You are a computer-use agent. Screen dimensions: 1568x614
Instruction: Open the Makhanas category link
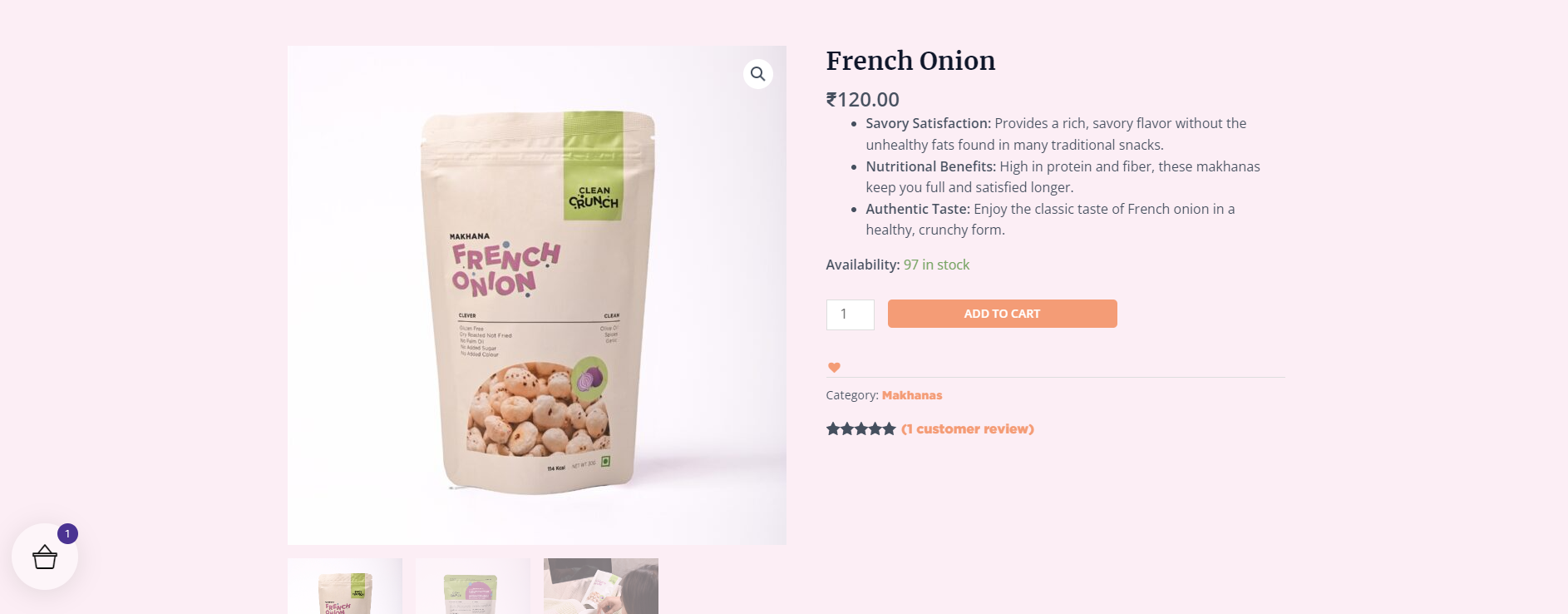click(x=911, y=395)
